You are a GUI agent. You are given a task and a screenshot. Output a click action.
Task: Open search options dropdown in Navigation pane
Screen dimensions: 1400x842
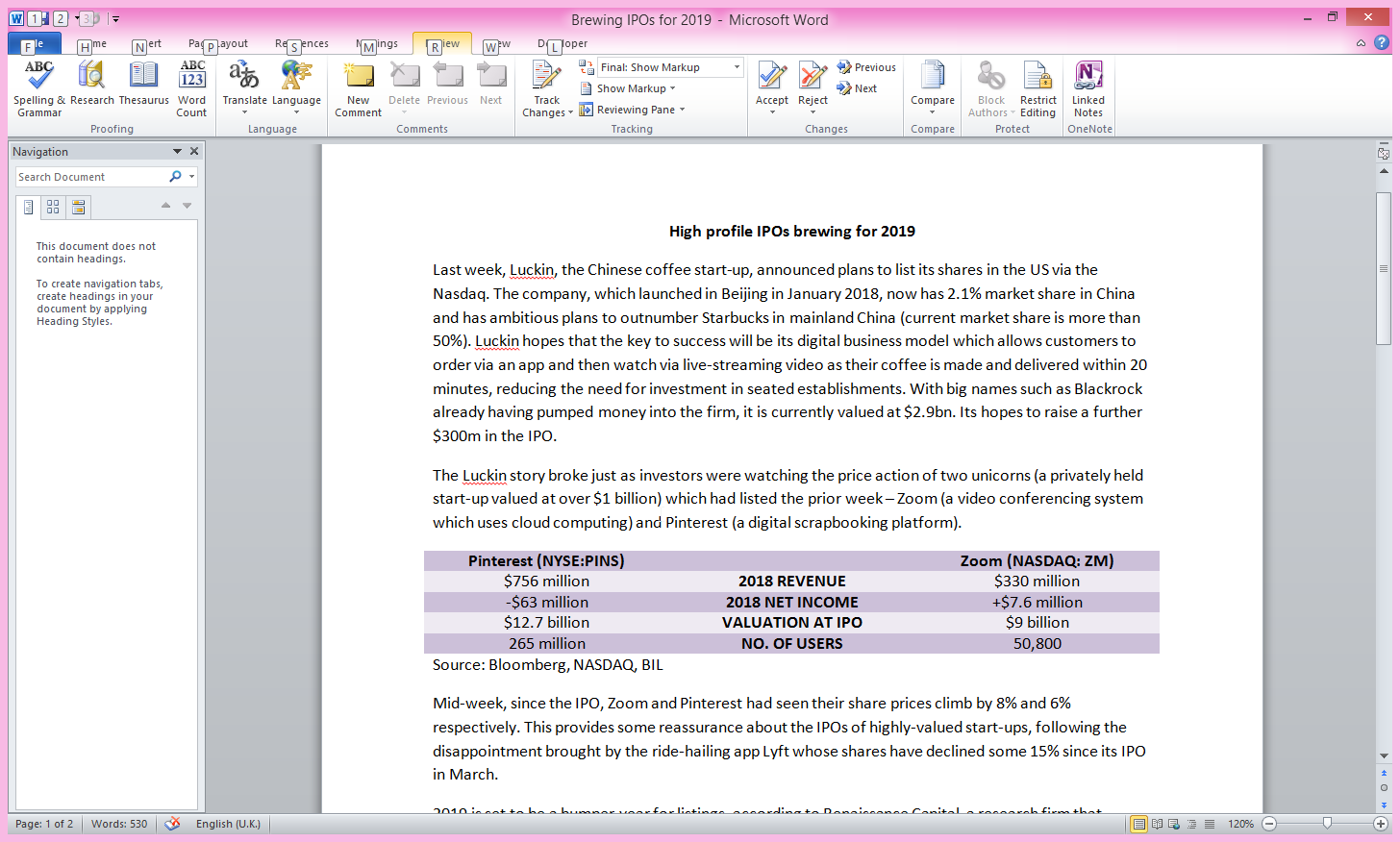pos(191,177)
